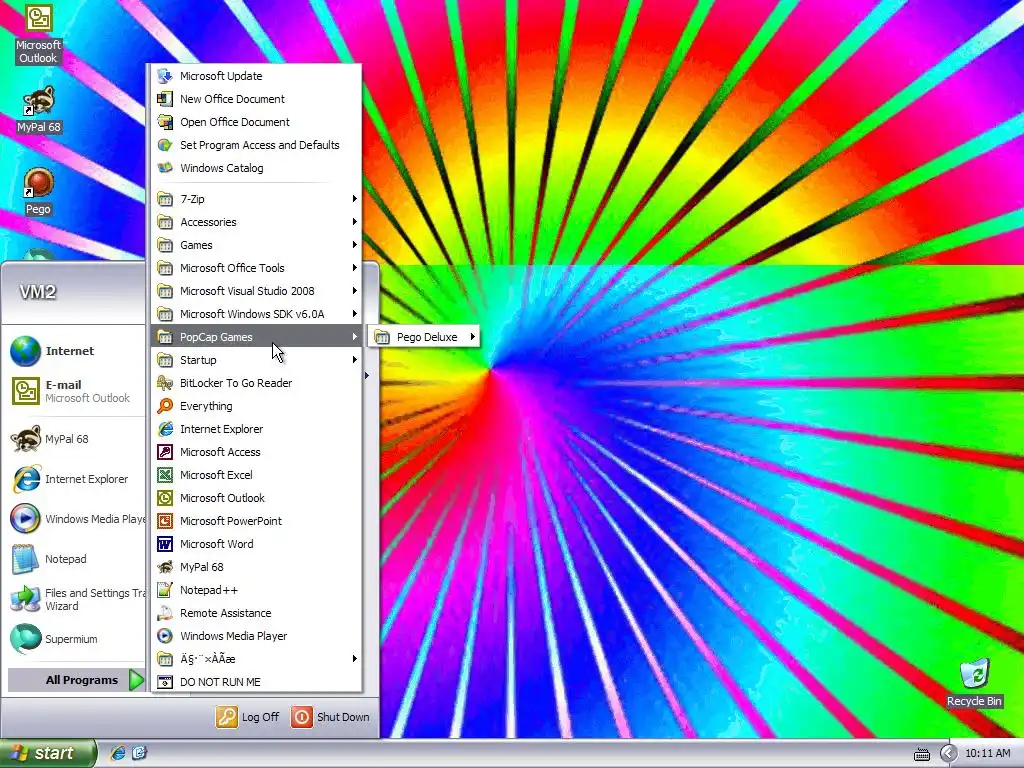Click Internet Explorer quick launch icon
Viewport: 1024px width, 768px height.
coord(118,753)
